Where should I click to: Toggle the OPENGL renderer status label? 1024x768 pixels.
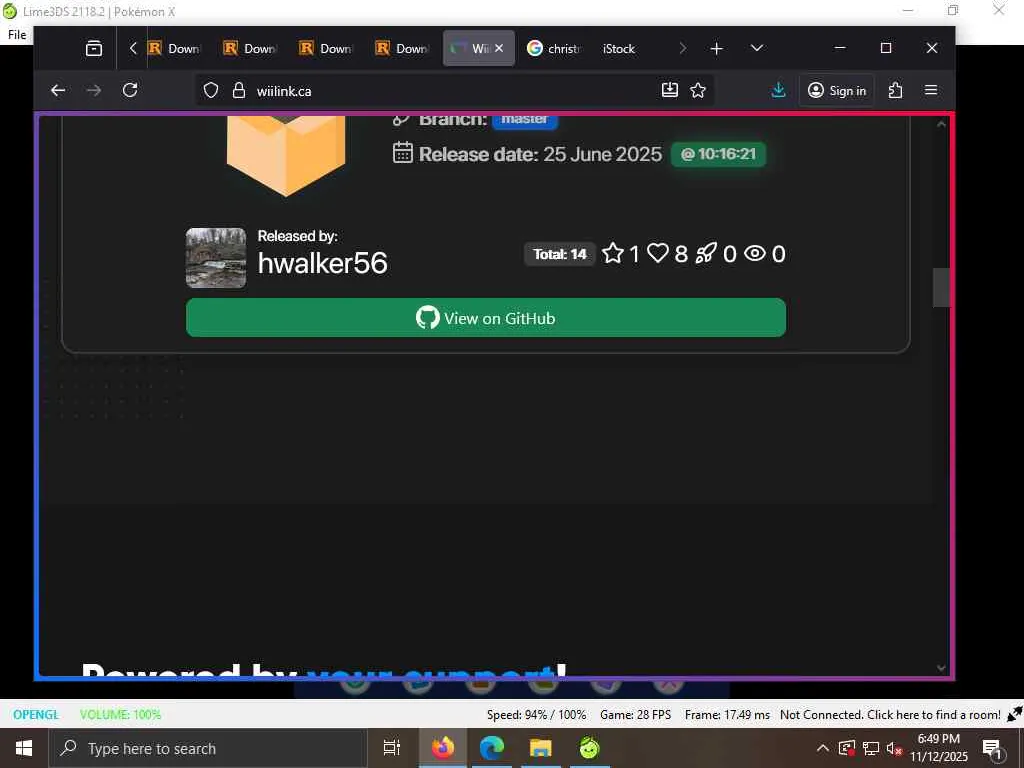point(36,714)
